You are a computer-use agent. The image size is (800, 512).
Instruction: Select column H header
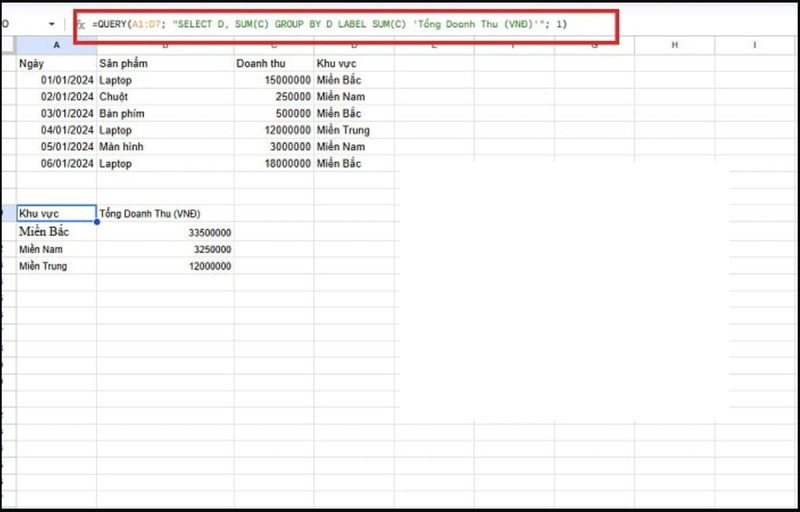pyautogui.click(x=674, y=45)
